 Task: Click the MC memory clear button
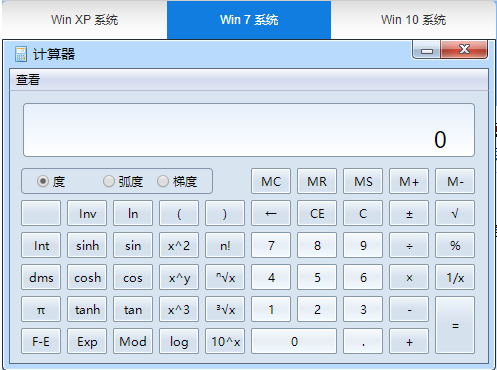(x=271, y=181)
